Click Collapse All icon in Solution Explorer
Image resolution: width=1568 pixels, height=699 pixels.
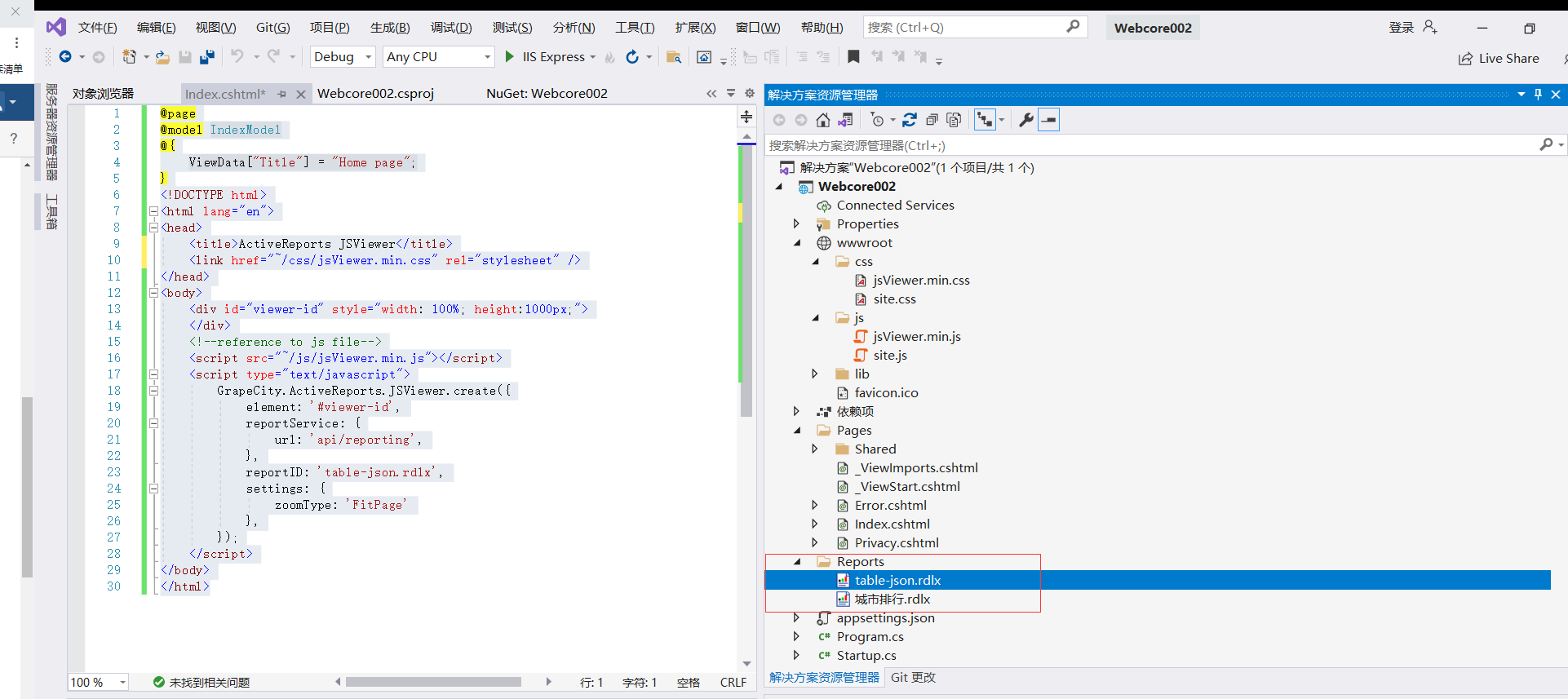pos(932,120)
